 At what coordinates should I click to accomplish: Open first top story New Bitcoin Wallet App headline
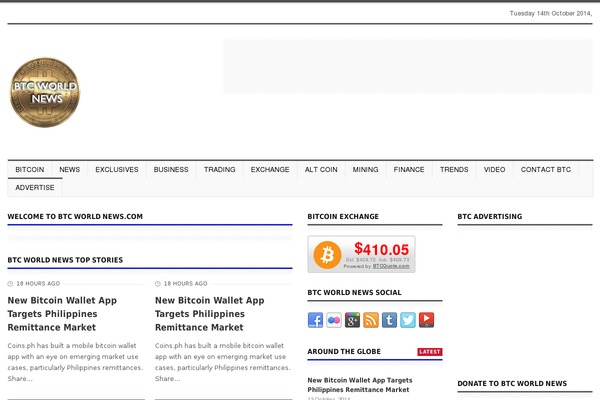click(62, 314)
